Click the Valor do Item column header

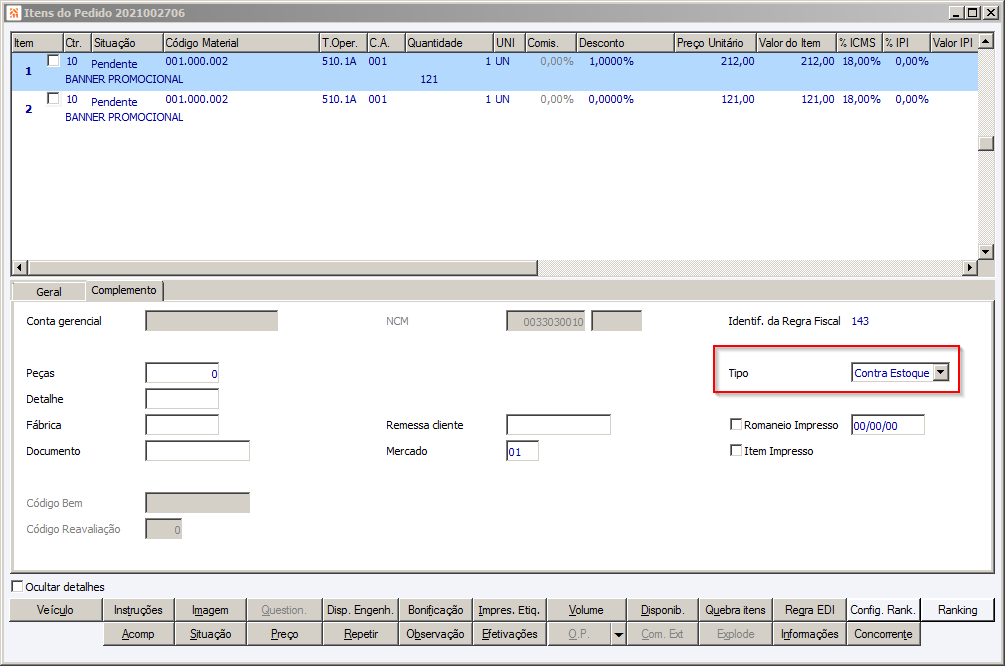point(796,42)
